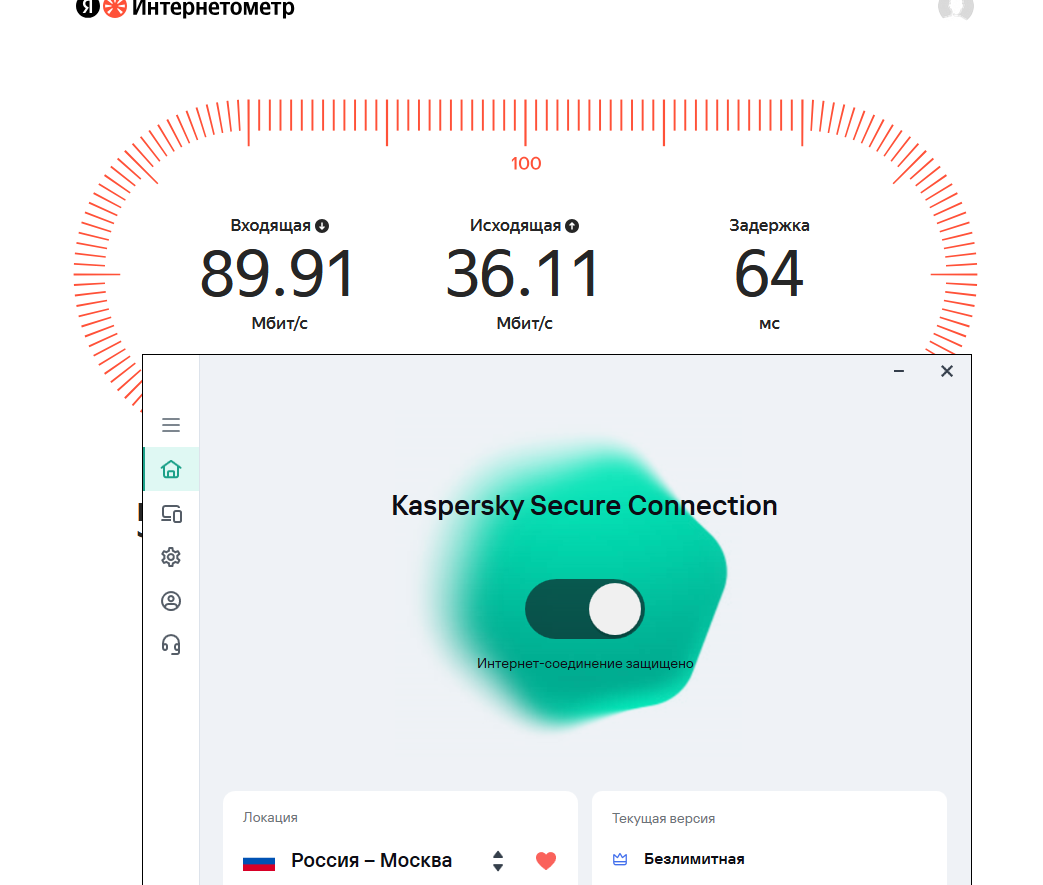Click the 89.91 incoming speed value

(277, 273)
